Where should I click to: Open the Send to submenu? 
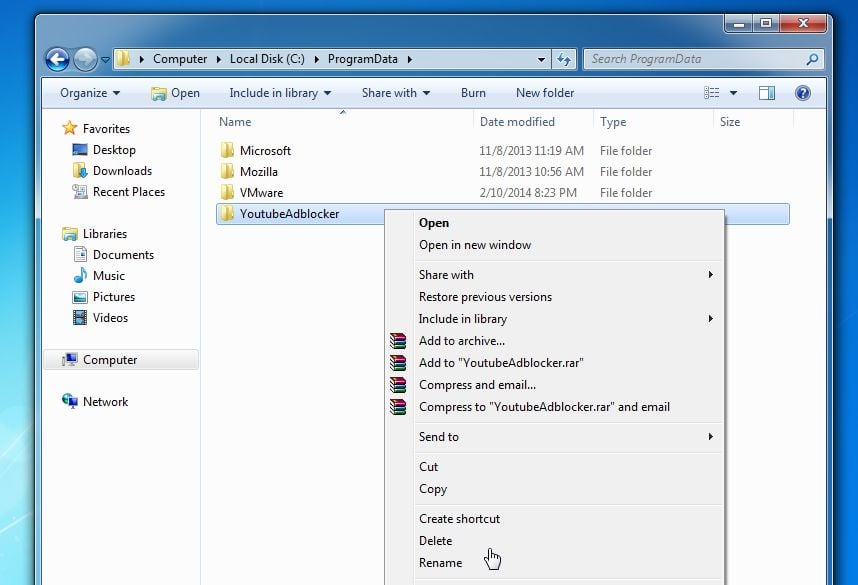coord(555,437)
